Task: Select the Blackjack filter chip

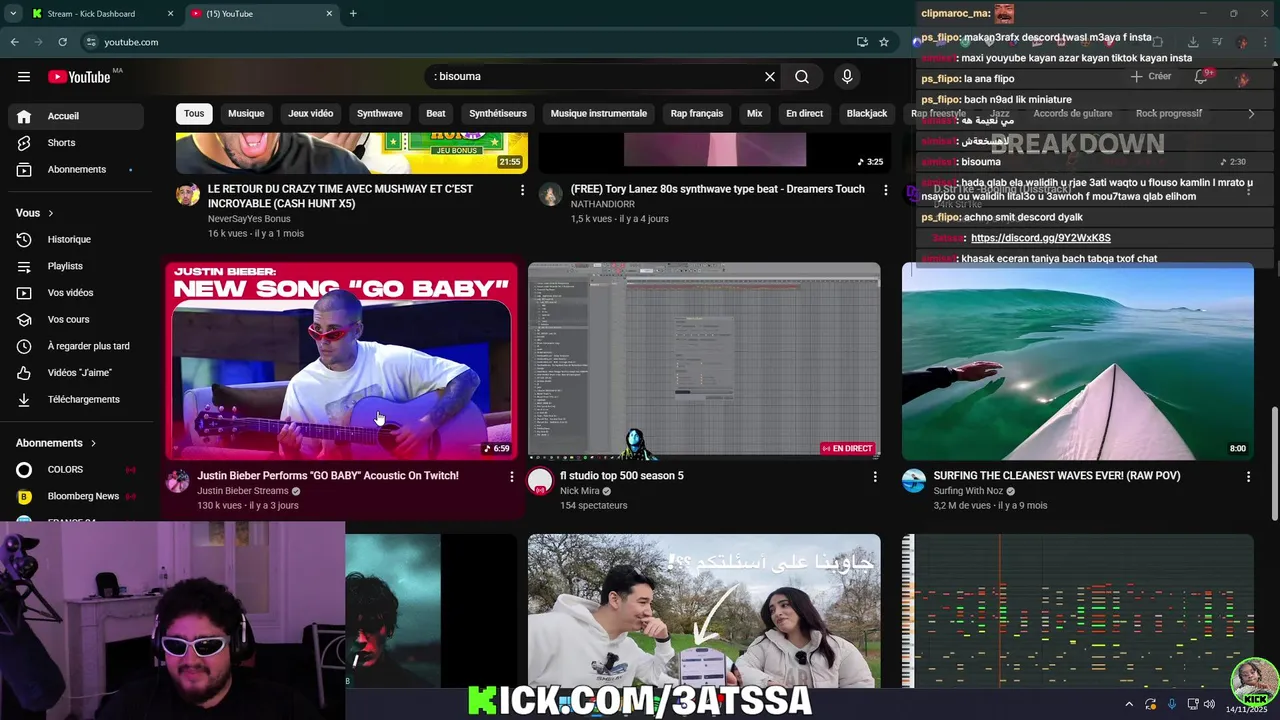Action: pyautogui.click(x=867, y=114)
